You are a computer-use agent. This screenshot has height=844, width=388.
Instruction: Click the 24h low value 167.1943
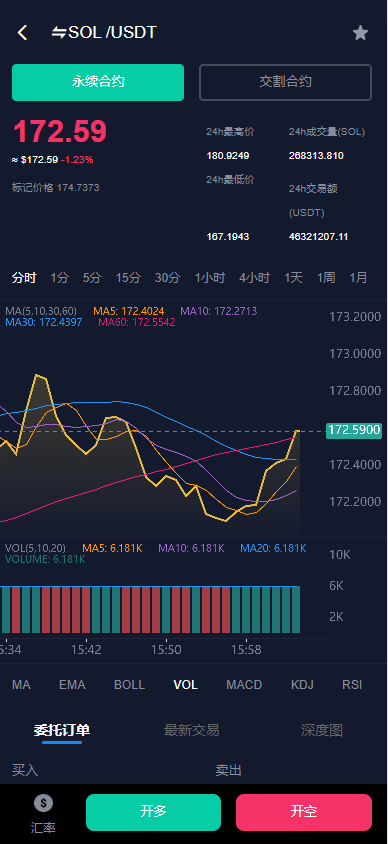coord(228,236)
